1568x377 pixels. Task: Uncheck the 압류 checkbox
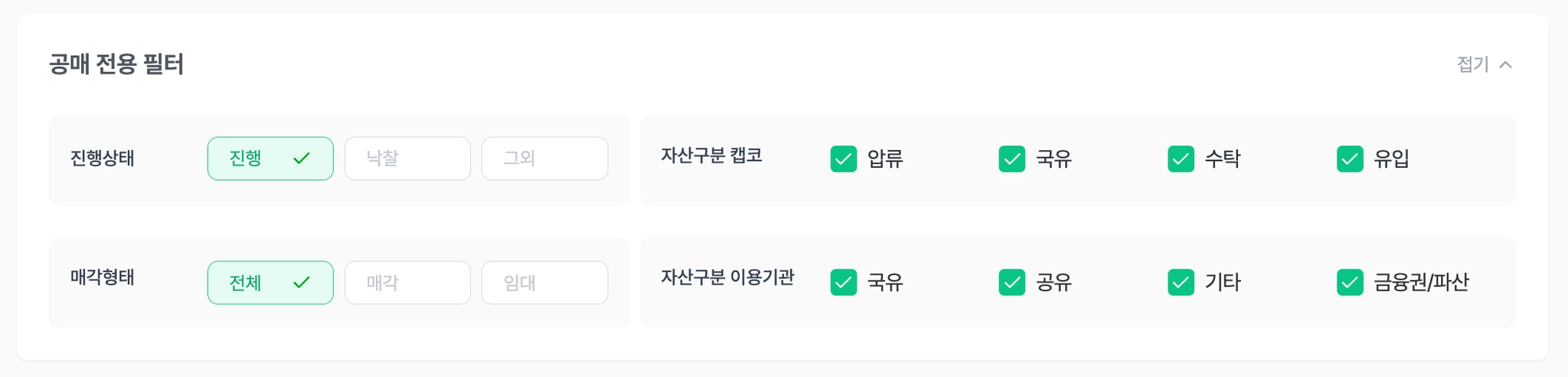pyautogui.click(x=844, y=159)
